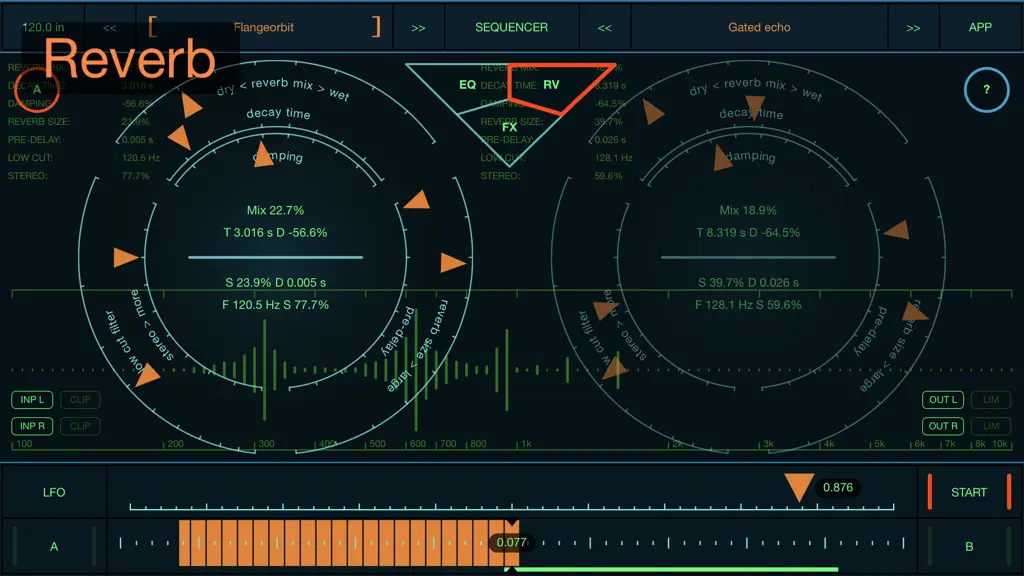Image resolution: width=1024 pixels, height=576 pixels.
Task: Click the A/B morph slider handle at 0.077
Action: 511,542
